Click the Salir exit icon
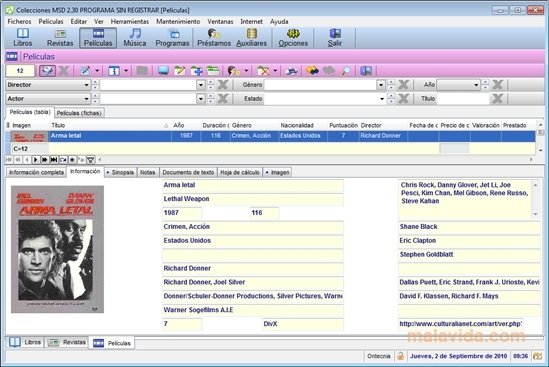 click(335, 38)
